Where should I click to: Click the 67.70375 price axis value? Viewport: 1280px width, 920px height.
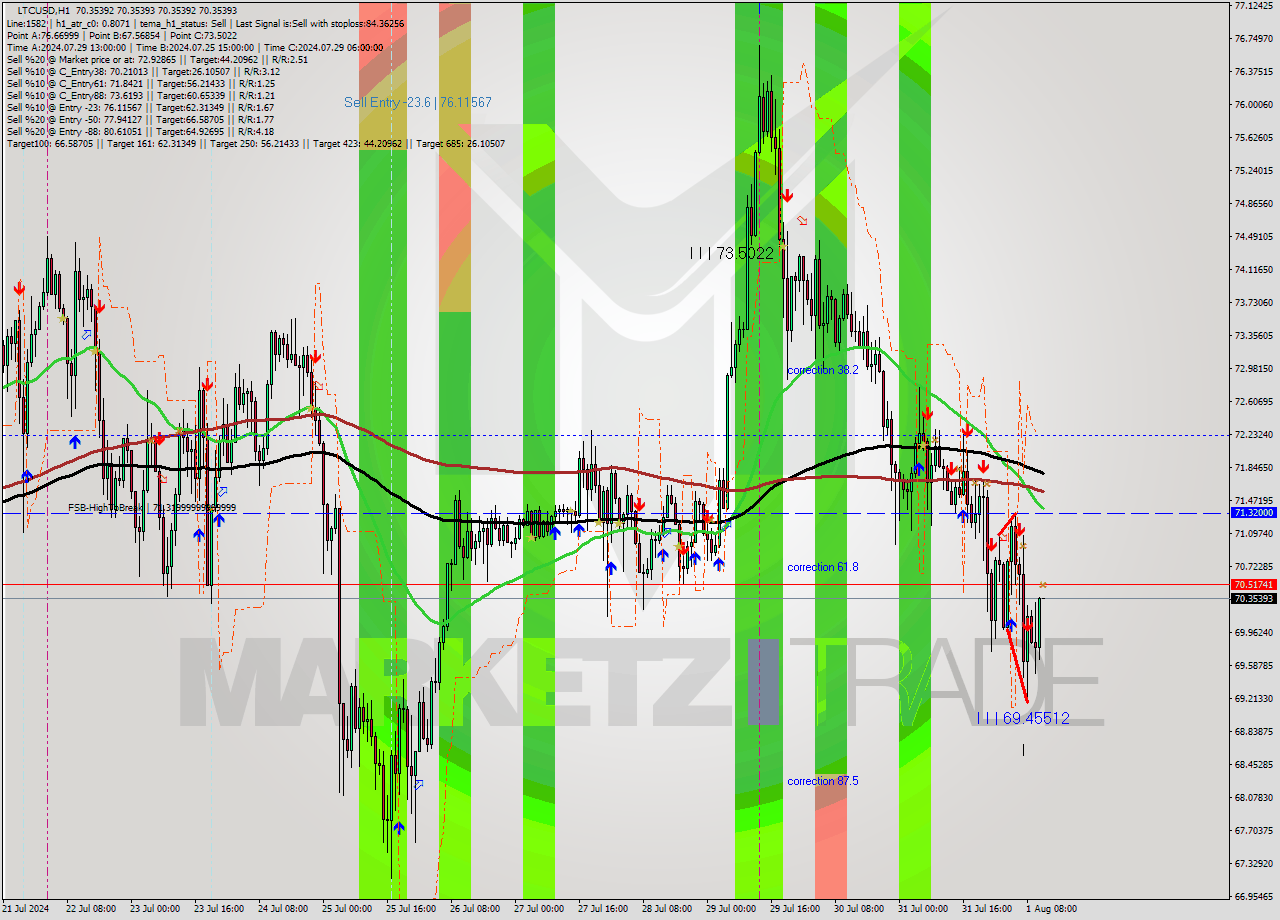coord(1253,831)
